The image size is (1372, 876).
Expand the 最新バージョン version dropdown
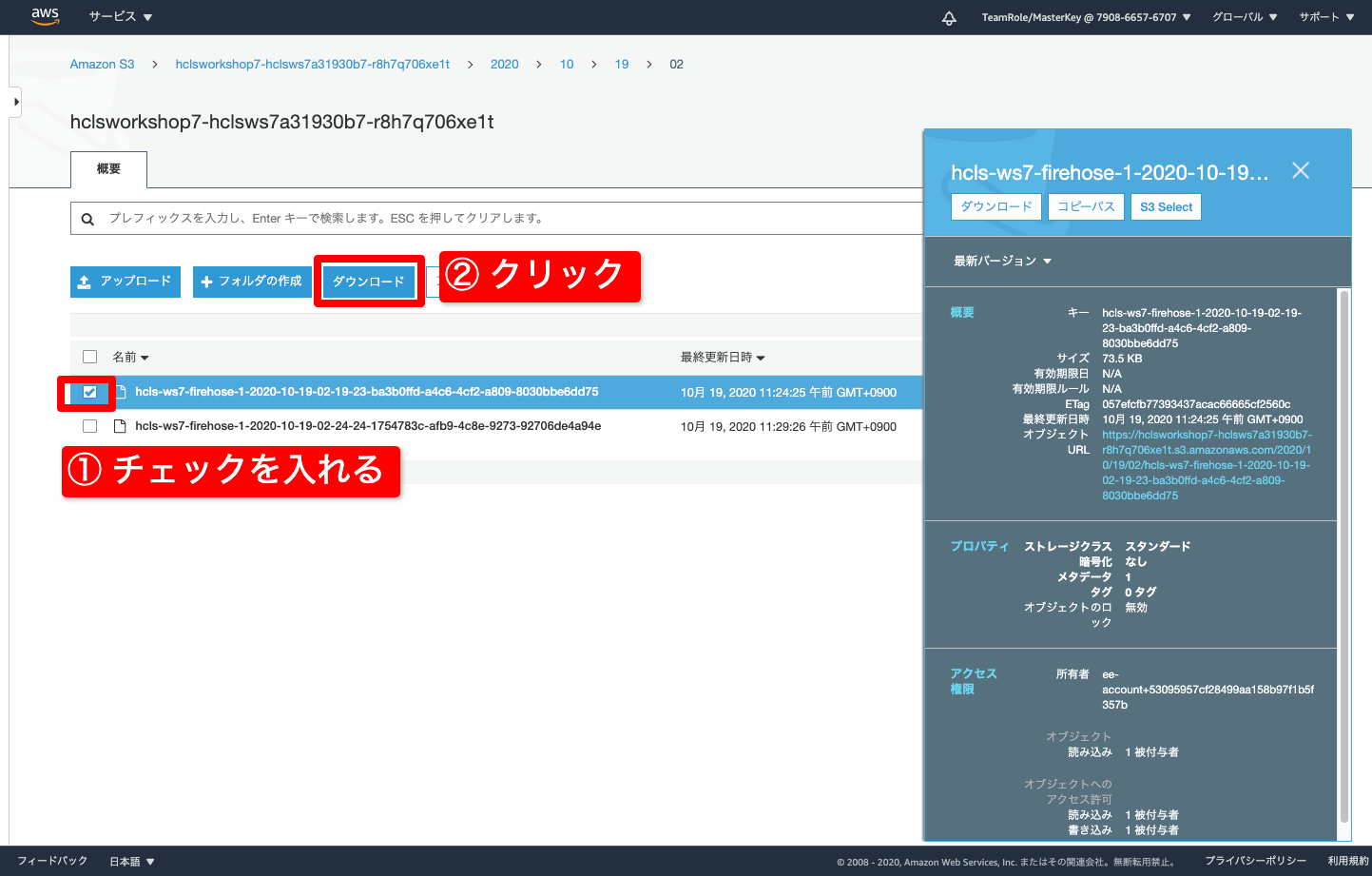[1002, 261]
